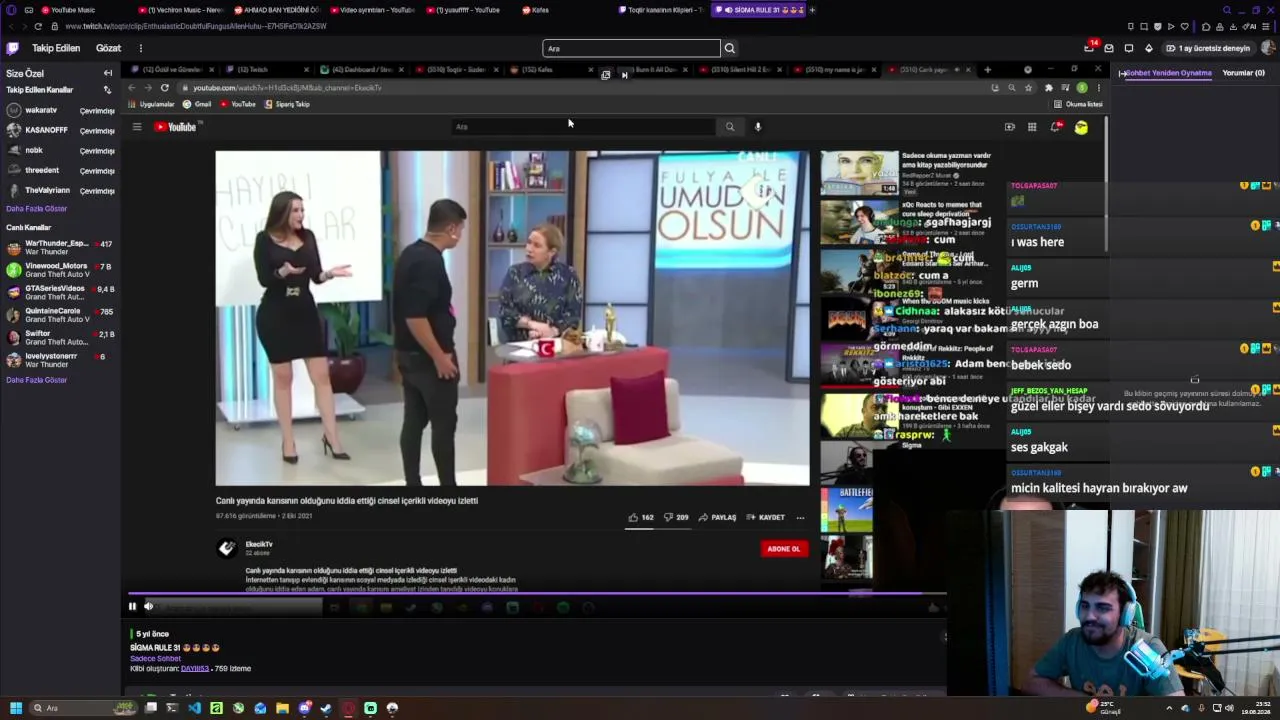Click the taskbar search box
The height and width of the screenshot is (720, 1280).
point(83,708)
